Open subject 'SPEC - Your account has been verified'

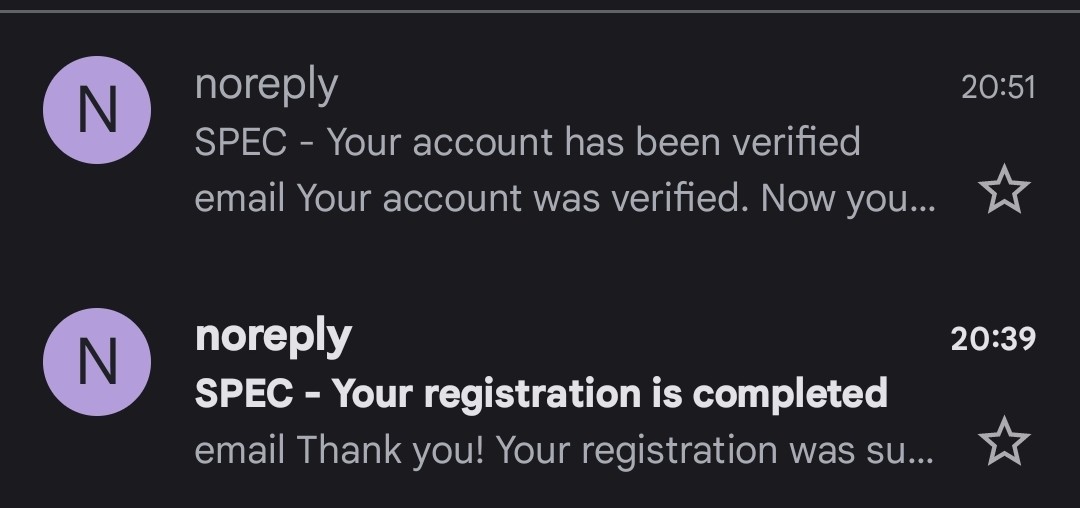pos(527,142)
